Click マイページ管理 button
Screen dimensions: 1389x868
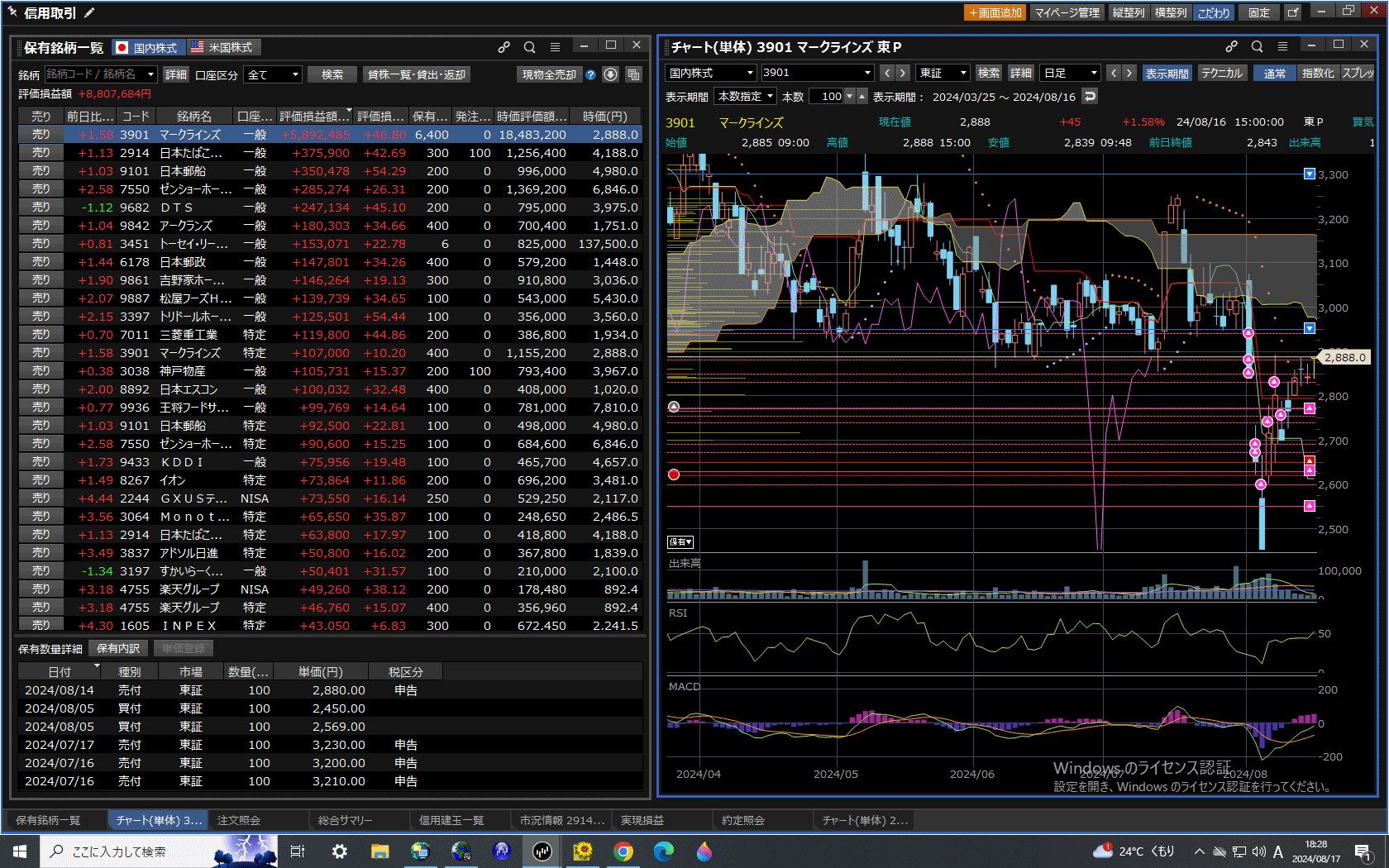[x=1067, y=12]
